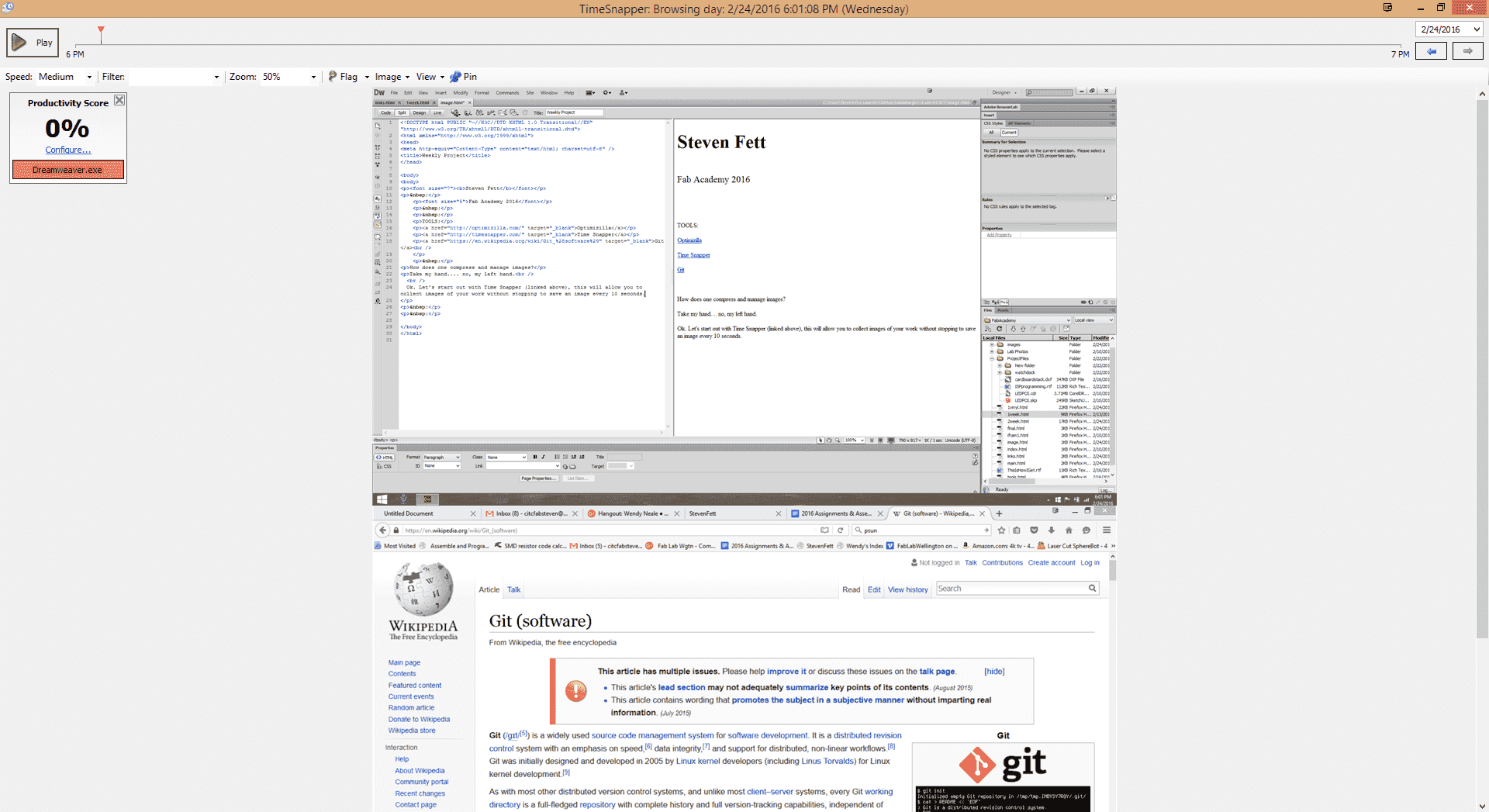Enable Live view in Dreamweaver

point(437,112)
